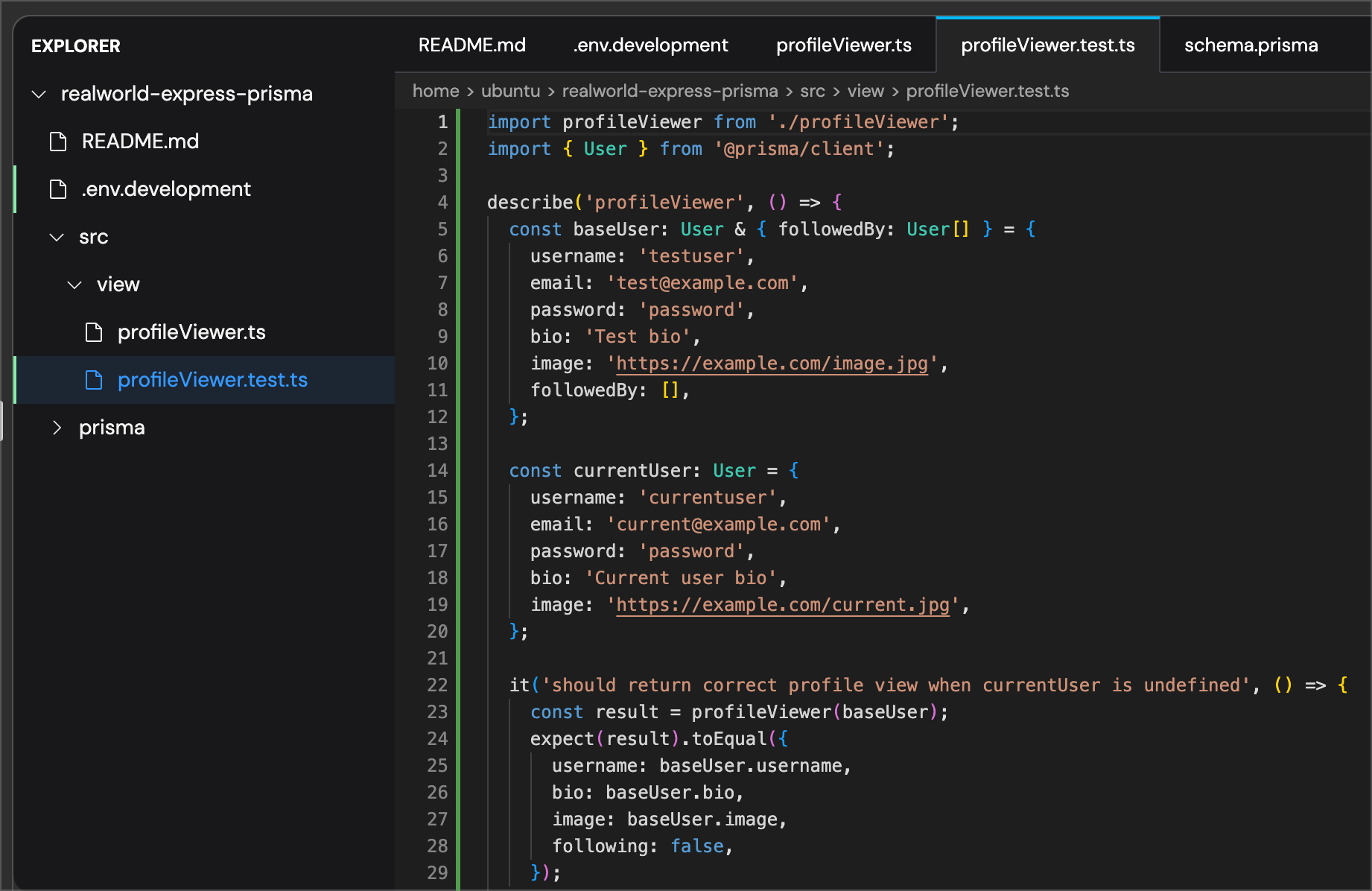Viewport: 1372px width, 891px height.
Task: Click the 'Test bio' string on line 9
Action: click(638, 337)
